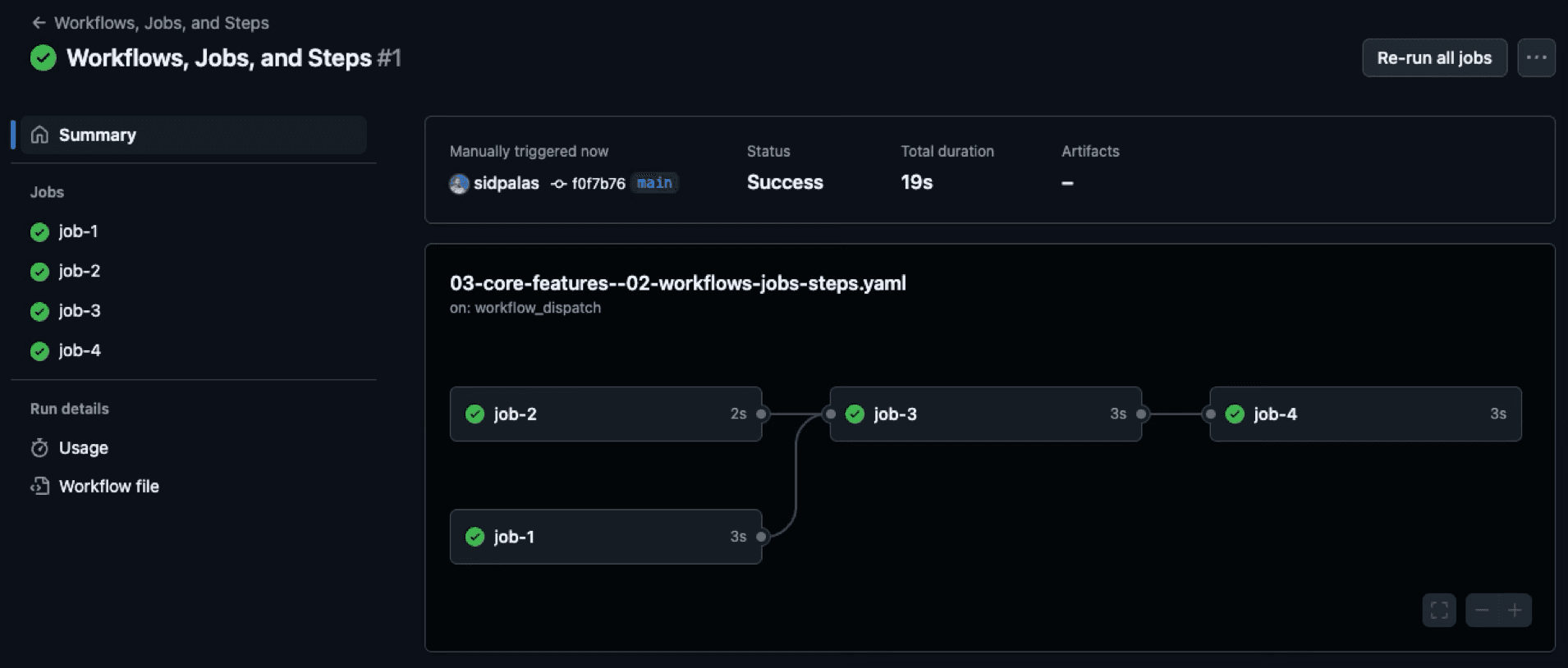Click the Workflow file icon

coord(39,487)
